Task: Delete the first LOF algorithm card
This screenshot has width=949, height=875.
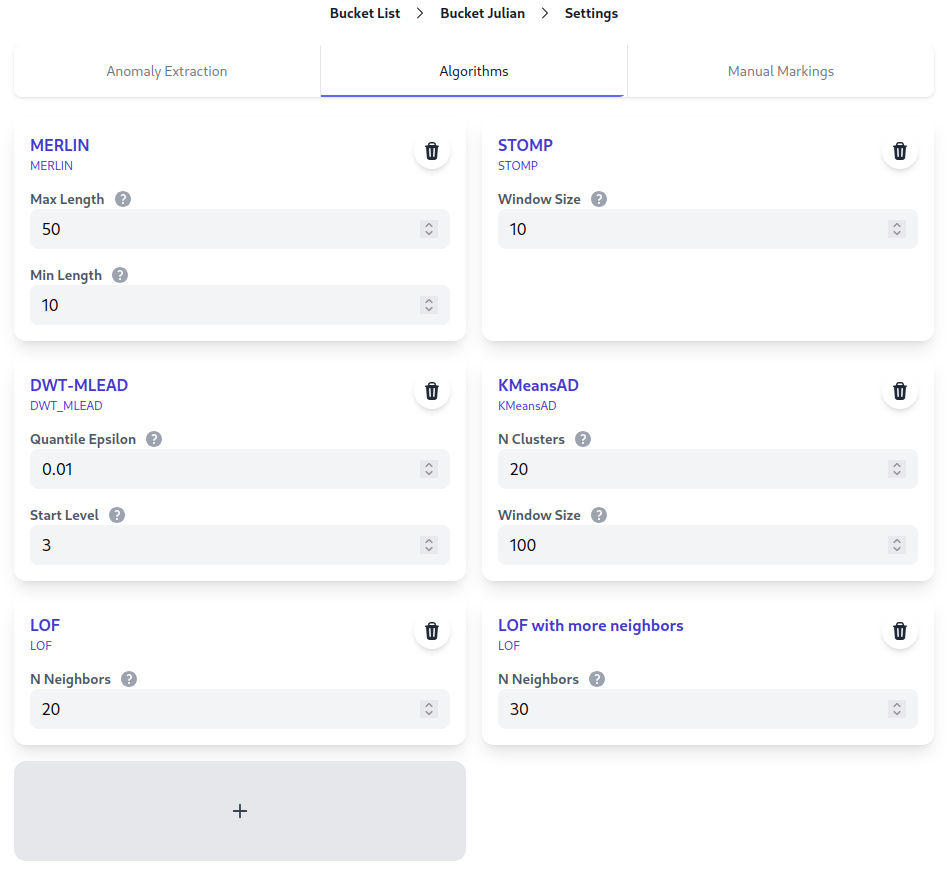Action: point(432,631)
